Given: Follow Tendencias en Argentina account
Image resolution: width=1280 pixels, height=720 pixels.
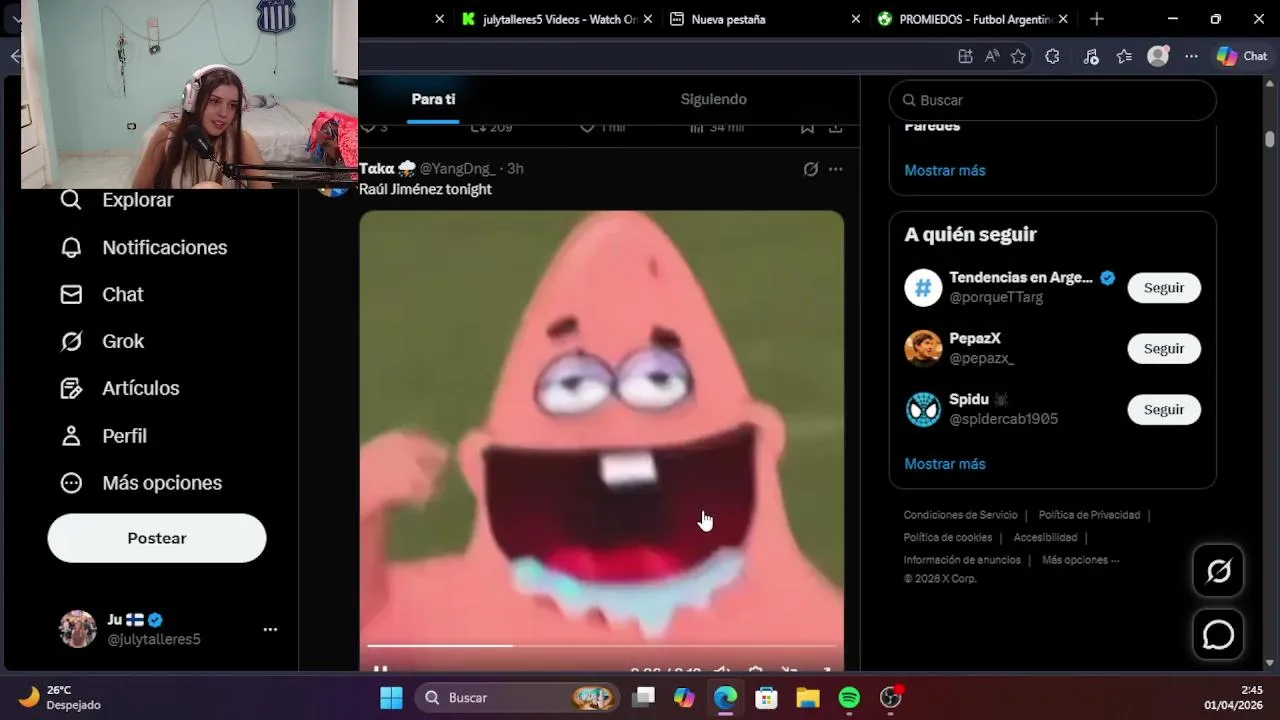Looking at the screenshot, I should tap(1164, 288).
